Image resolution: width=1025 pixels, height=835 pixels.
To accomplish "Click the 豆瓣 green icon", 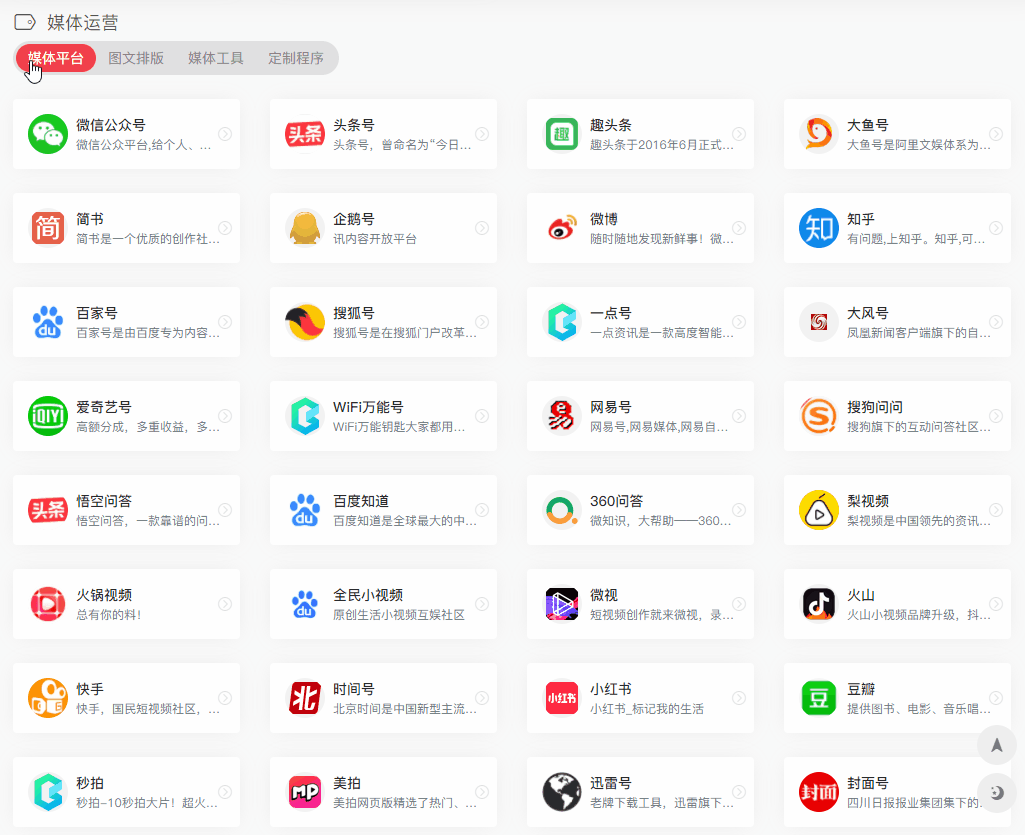I will (818, 698).
